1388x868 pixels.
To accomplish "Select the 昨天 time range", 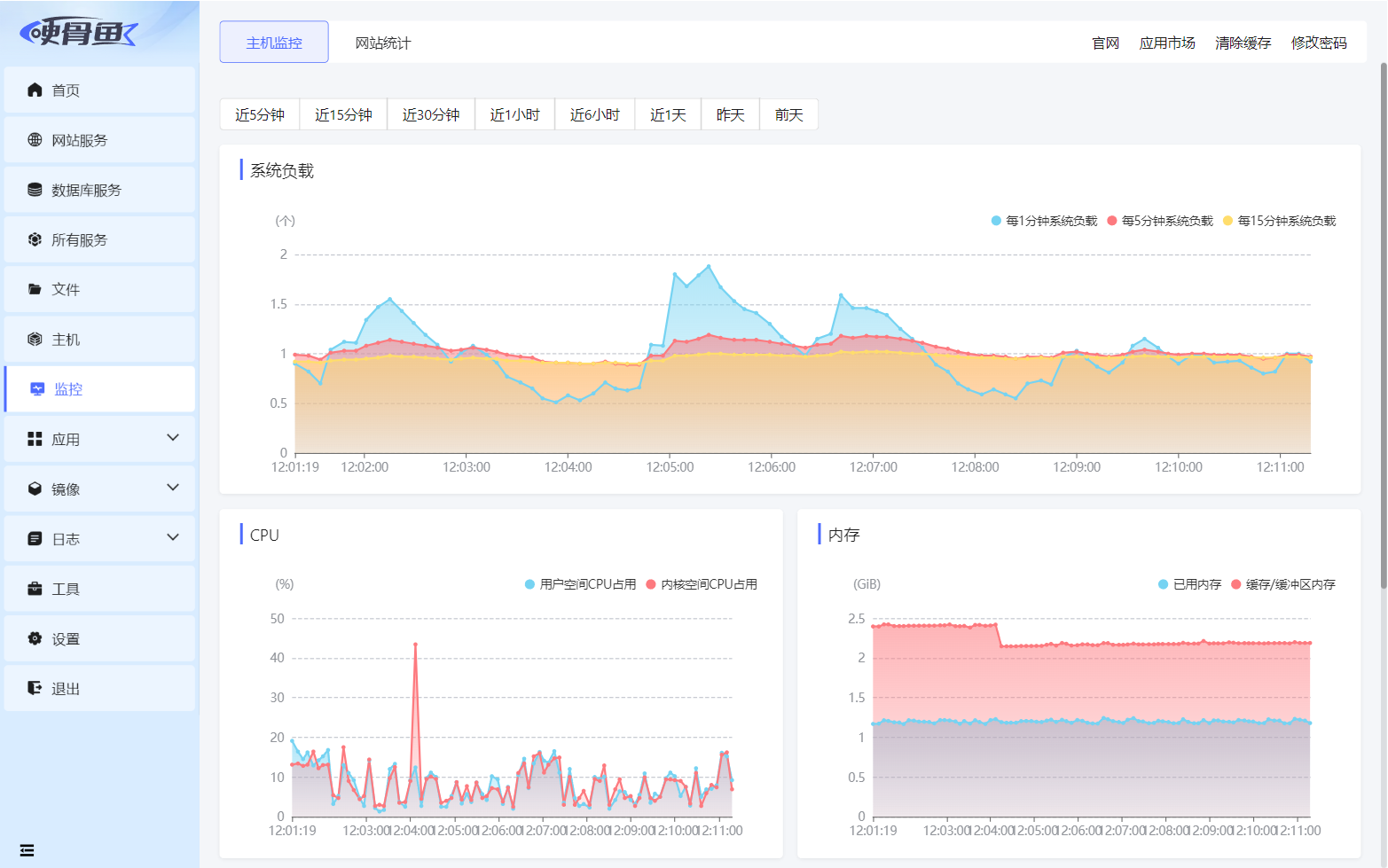I will pyautogui.click(x=731, y=114).
